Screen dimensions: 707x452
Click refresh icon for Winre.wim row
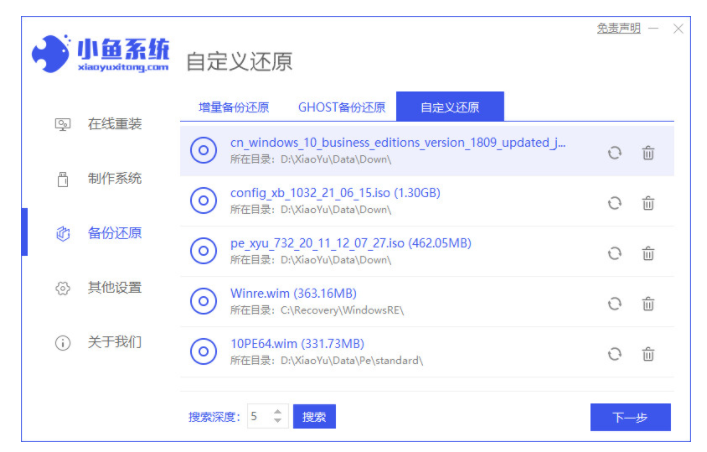(614, 303)
